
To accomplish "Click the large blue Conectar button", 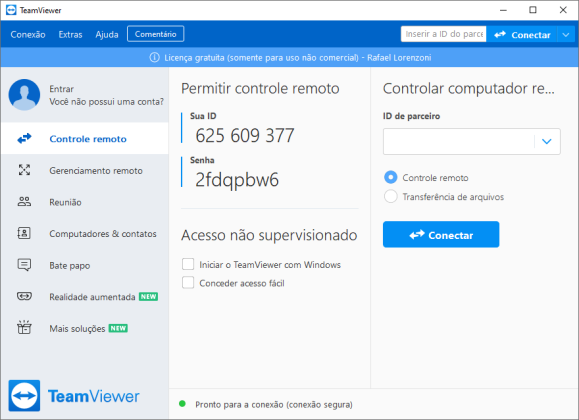I will coord(441,235).
